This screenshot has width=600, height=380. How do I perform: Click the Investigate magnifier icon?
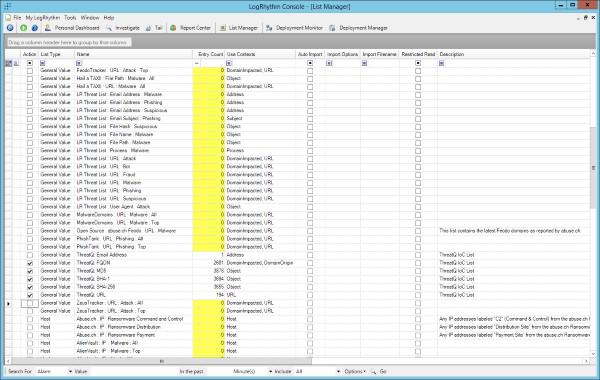click(x=109, y=28)
